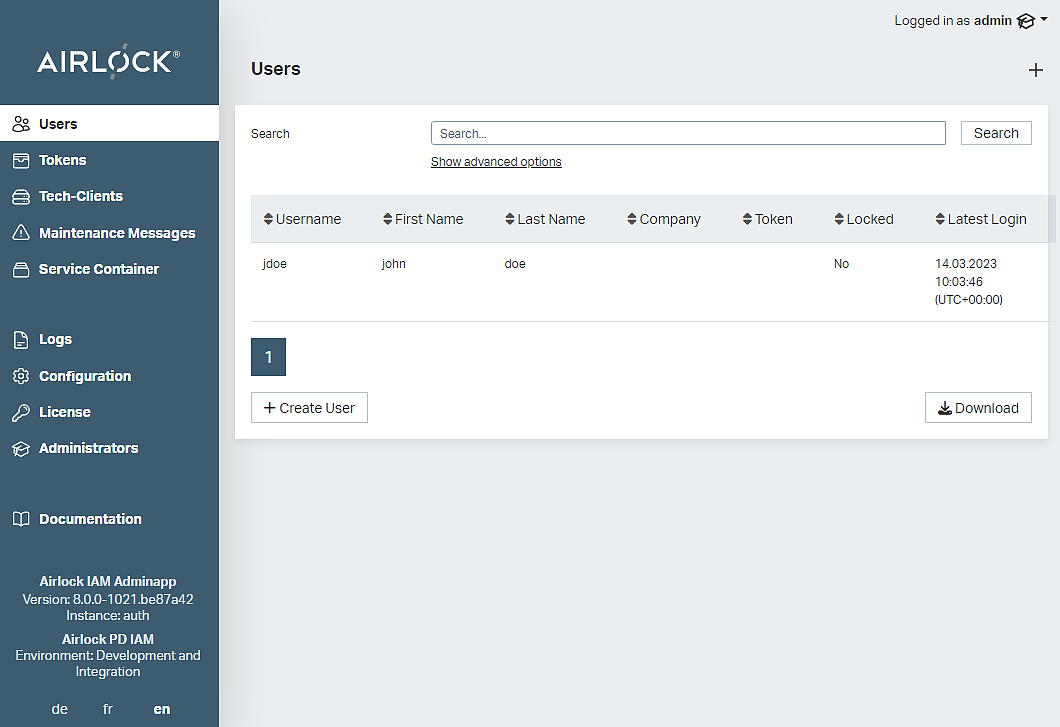Switch interface language to French (fr)
This screenshot has height=727, width=1060.
[x=108, y=709]
